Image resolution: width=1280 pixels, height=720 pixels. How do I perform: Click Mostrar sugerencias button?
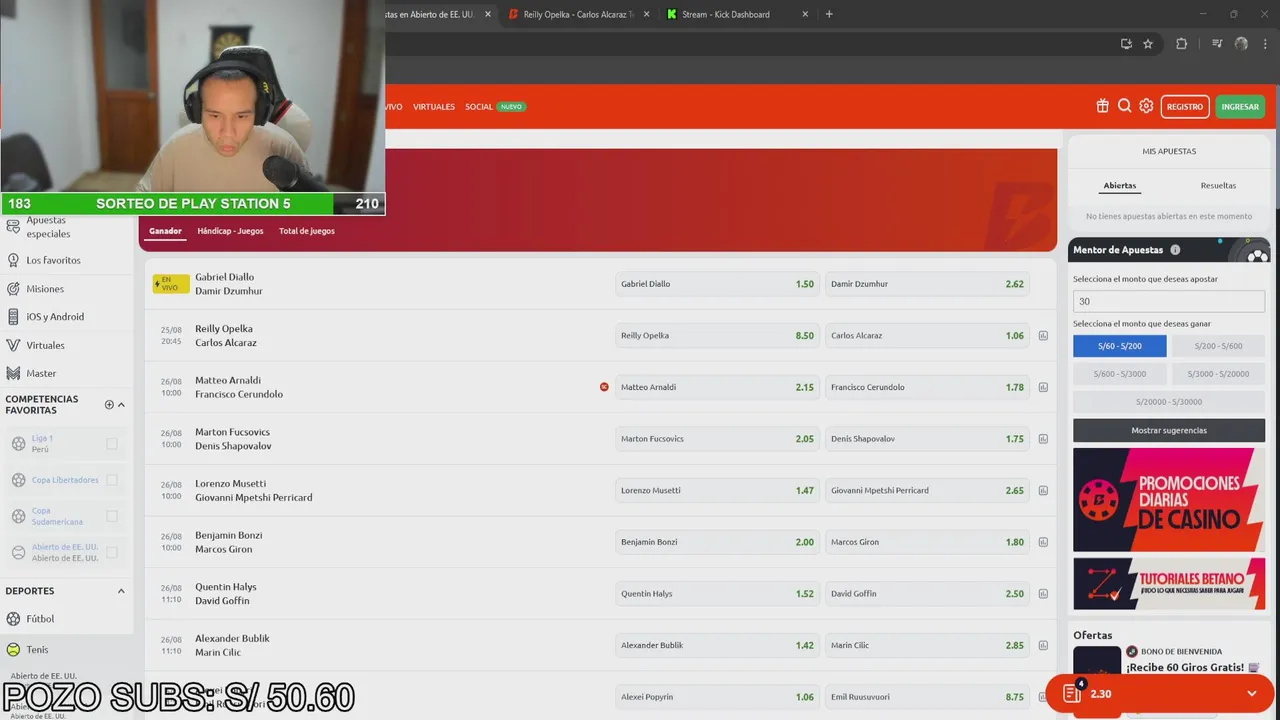point(1169,430)
